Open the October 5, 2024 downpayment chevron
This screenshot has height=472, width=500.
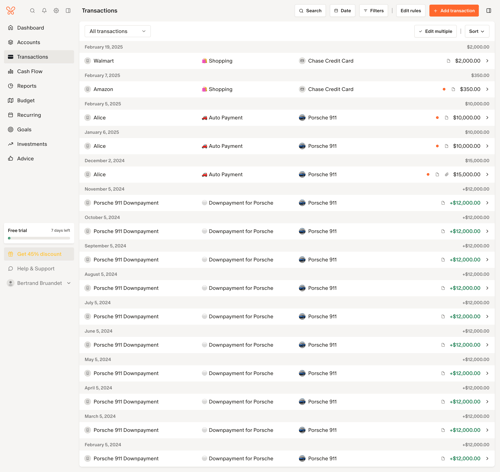(487, 231)
